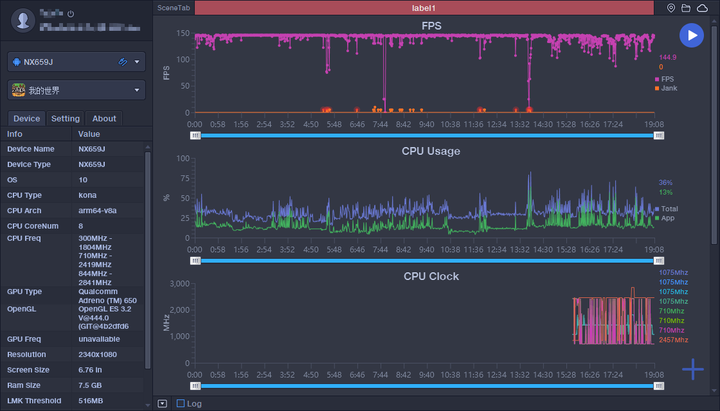Click the cloud upload icon
Image resolution: width=720 pixels, height=411 pixels.
click(702, 8)
